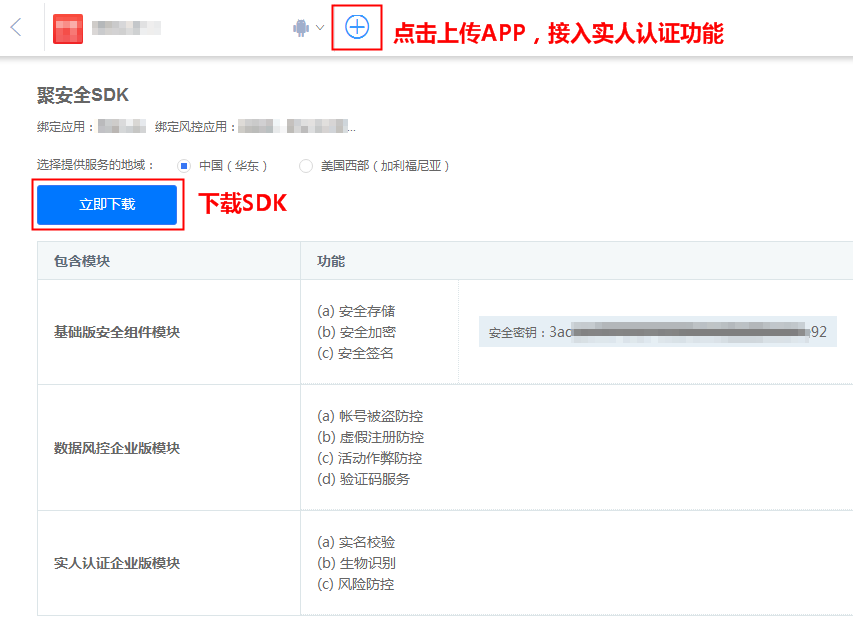This screenshot has width=853, height=621.
Task: Click the 绑定应用 label
Action: 65,127
